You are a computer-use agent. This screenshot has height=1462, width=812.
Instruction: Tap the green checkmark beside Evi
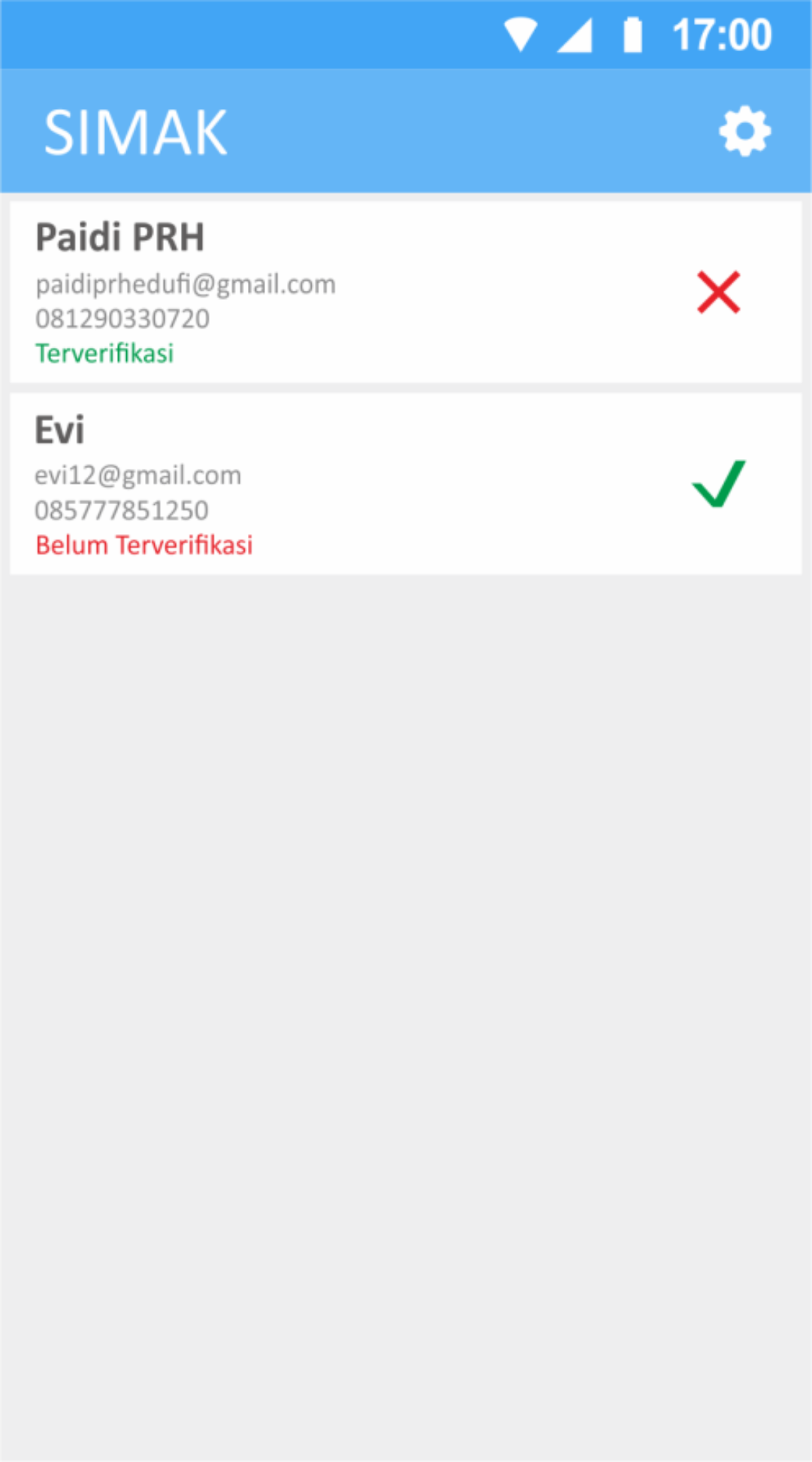pyautogui.click(x=719, y=484)
